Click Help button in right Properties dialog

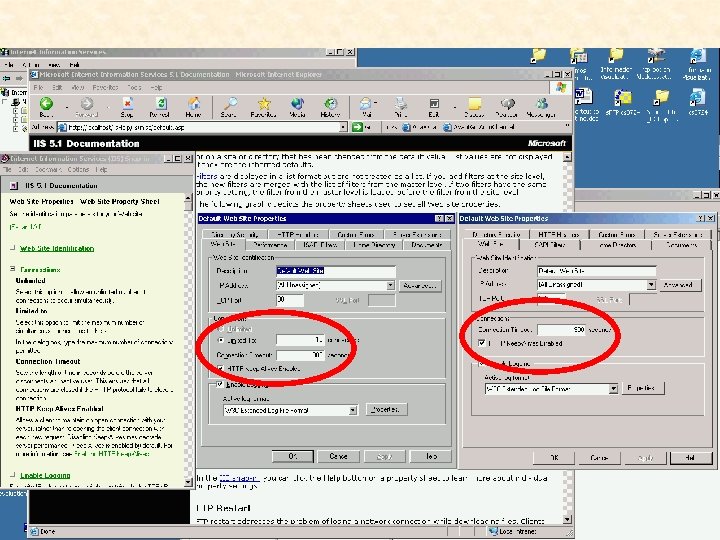[690, 457]
